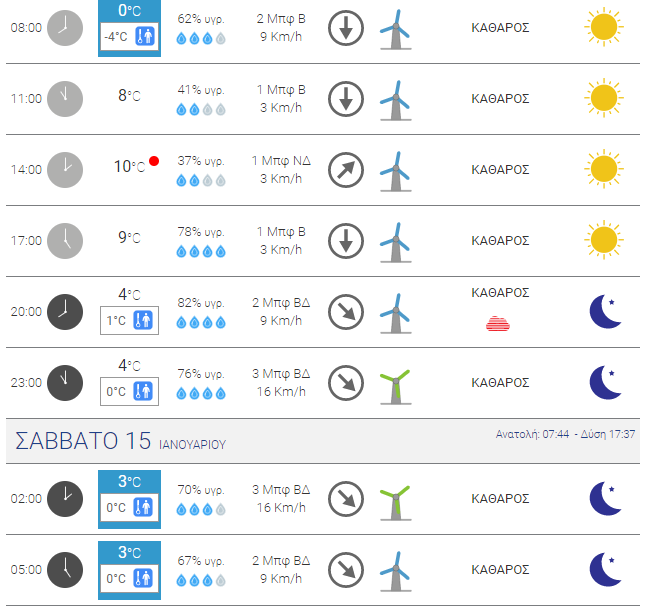653x610 pixels.
Task: Click the crescent moon icon at 02:00
Action: coord(606,498)
